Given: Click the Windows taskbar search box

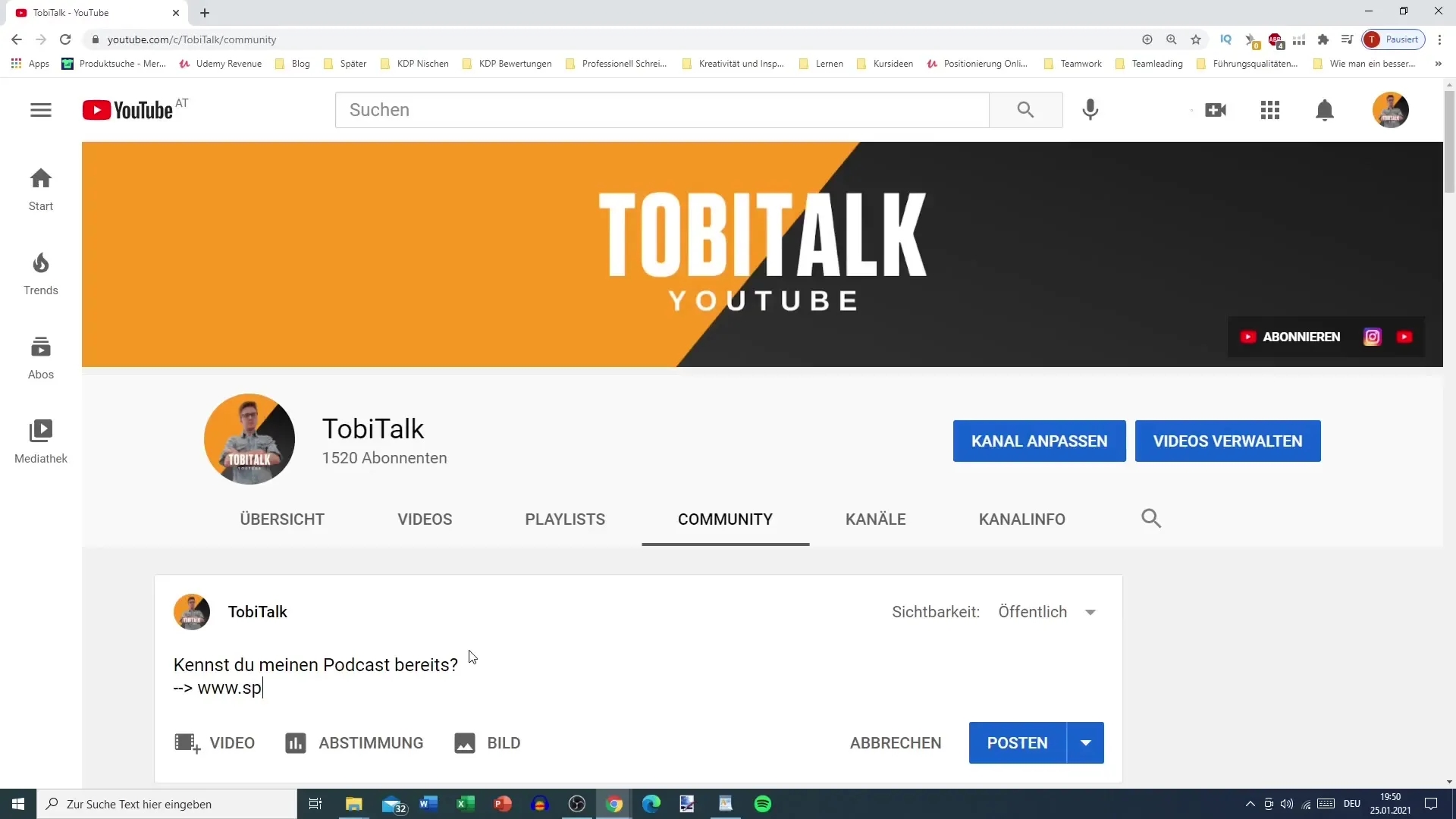Looking at the screenshot, I should 167,804.
